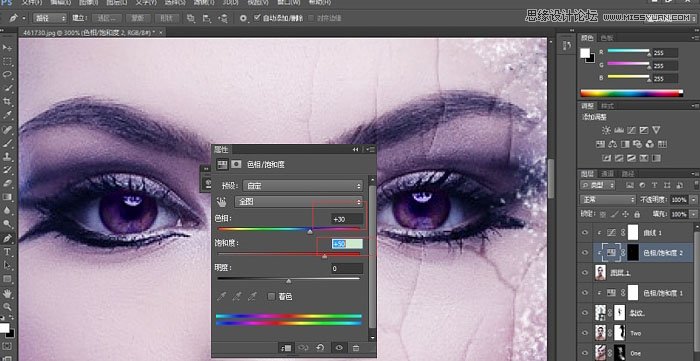This screenshot has width=700, height=361.
Task: Select the Eyedropper tool in the toolbox
Action: pos(7,115)
